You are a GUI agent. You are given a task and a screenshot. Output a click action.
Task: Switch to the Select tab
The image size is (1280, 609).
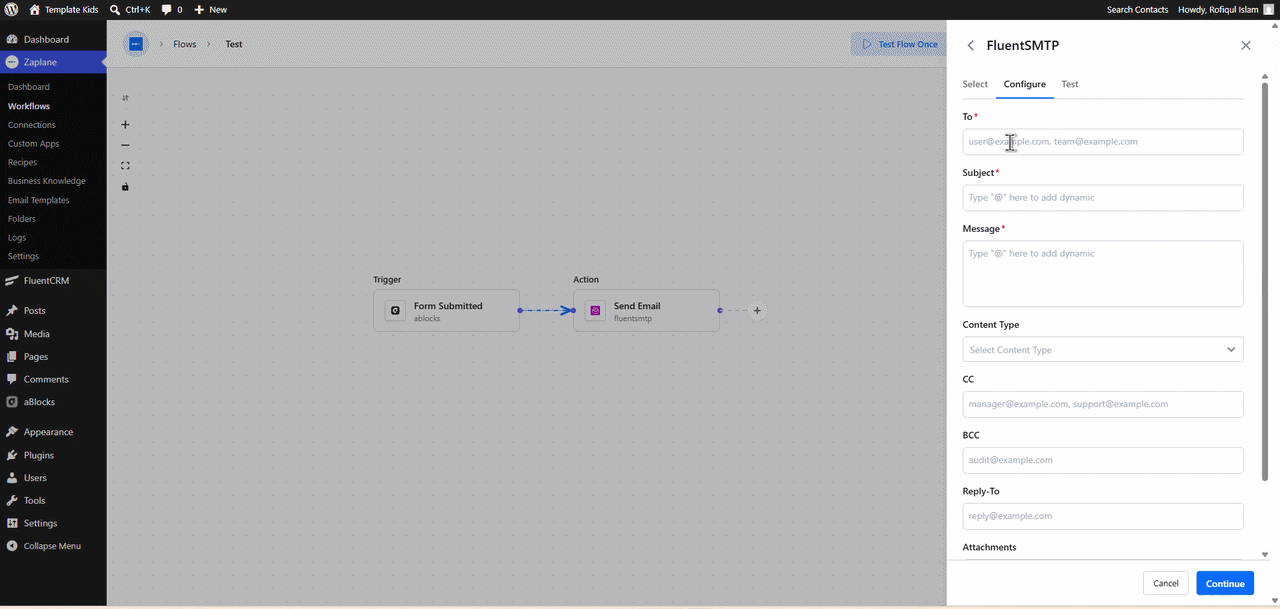(x=975, y=84)
